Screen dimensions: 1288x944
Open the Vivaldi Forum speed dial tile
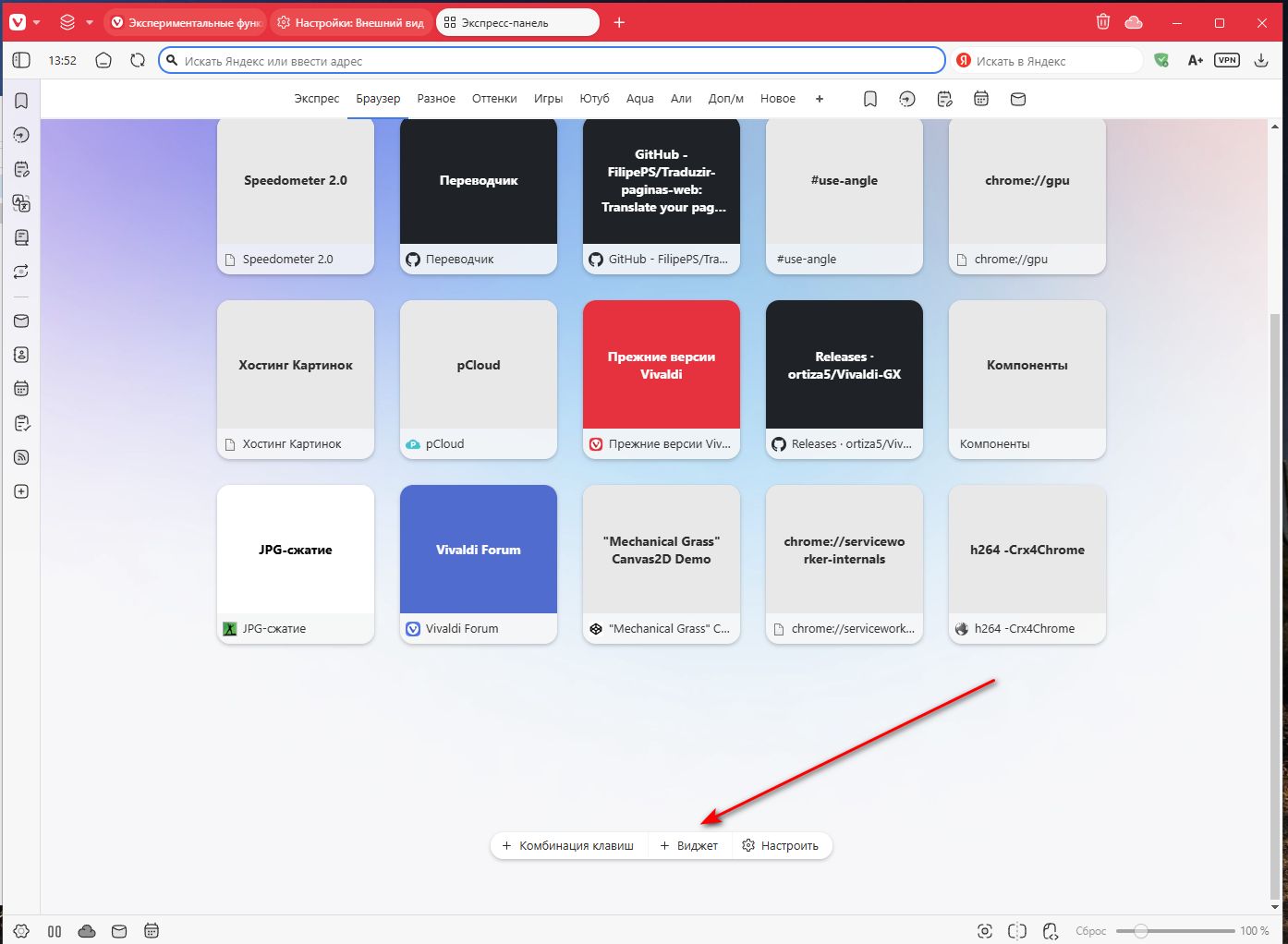pos(479,564)
